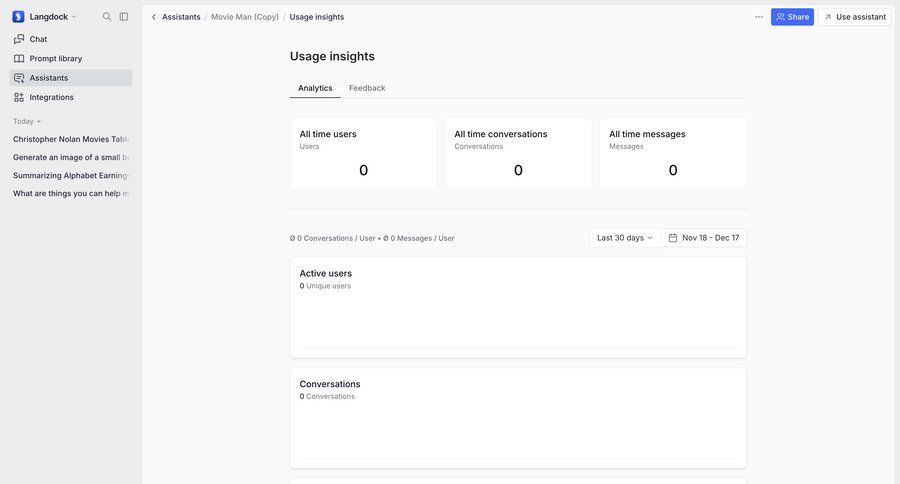Switch to the Analytics tab
This screenshot has height=484, width=900.
pyautogui.click(x=315, y=88)
